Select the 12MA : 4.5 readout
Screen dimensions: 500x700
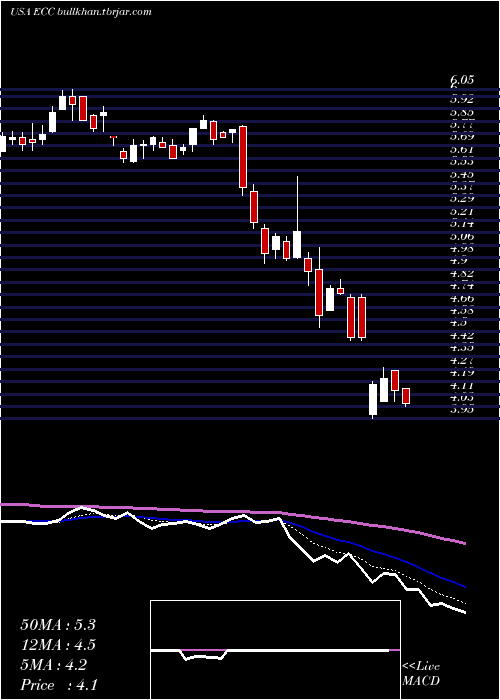(x=58, y=645)
